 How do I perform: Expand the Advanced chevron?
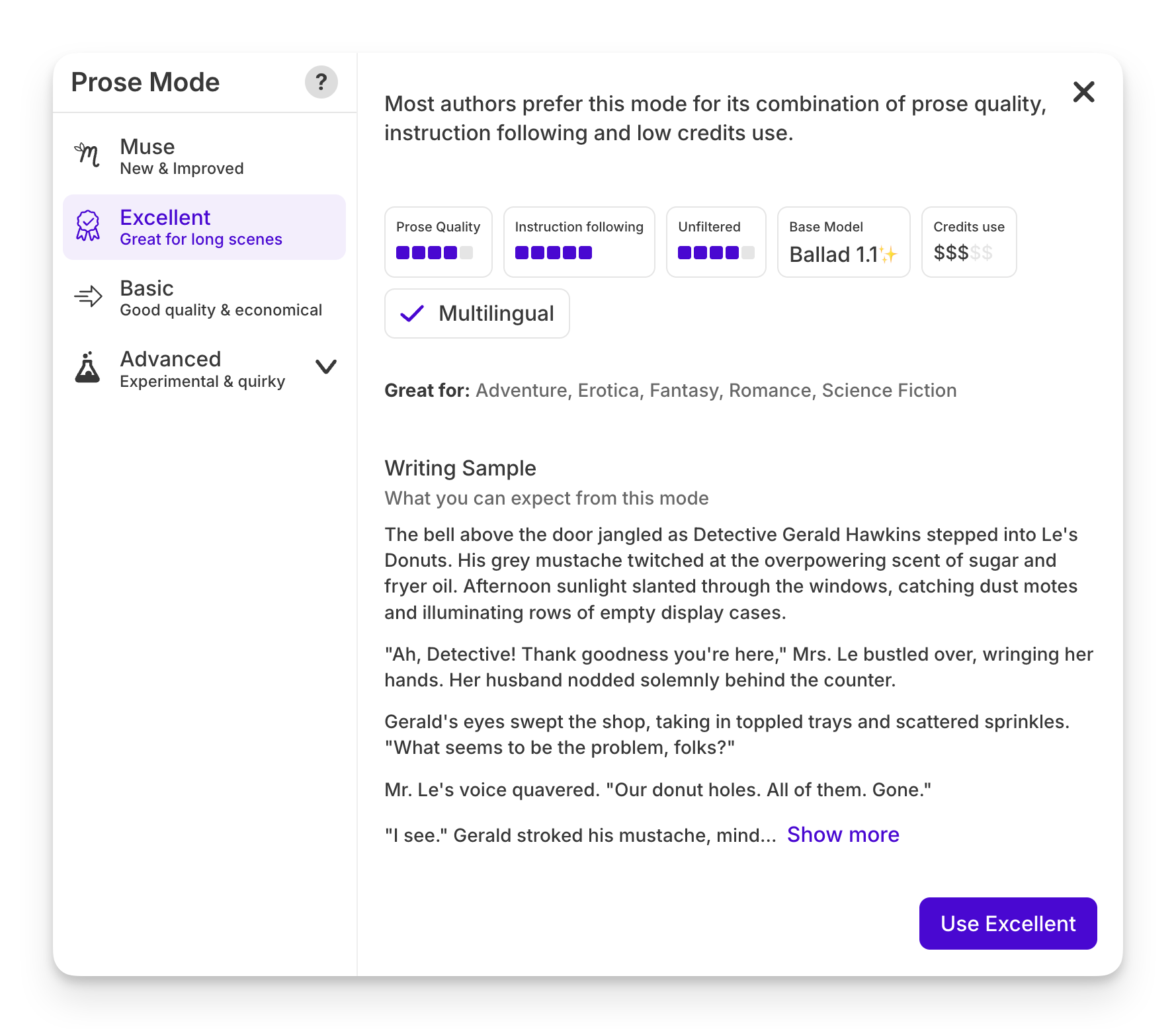tap(326, 366)
